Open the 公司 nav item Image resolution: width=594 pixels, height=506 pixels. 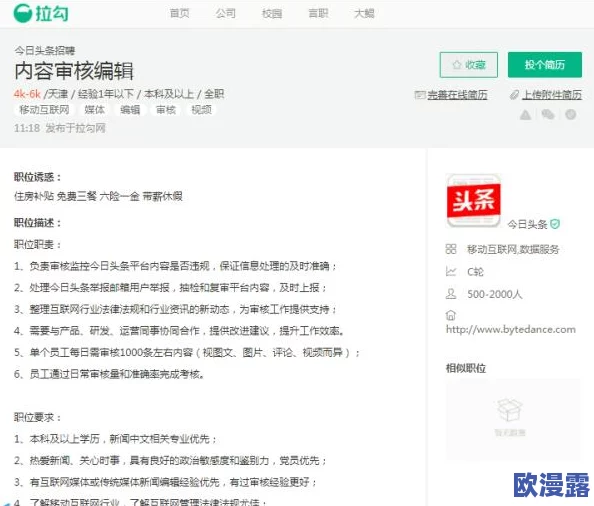pyautogui.click(x=225, y=13)
